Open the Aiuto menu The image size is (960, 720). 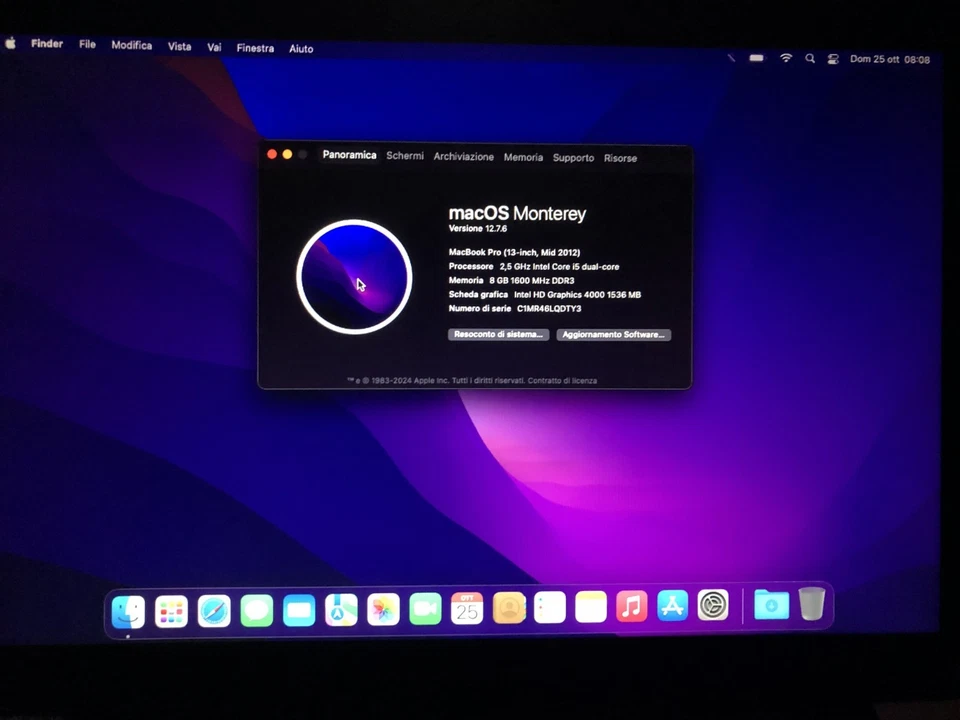tap(301, 49)
